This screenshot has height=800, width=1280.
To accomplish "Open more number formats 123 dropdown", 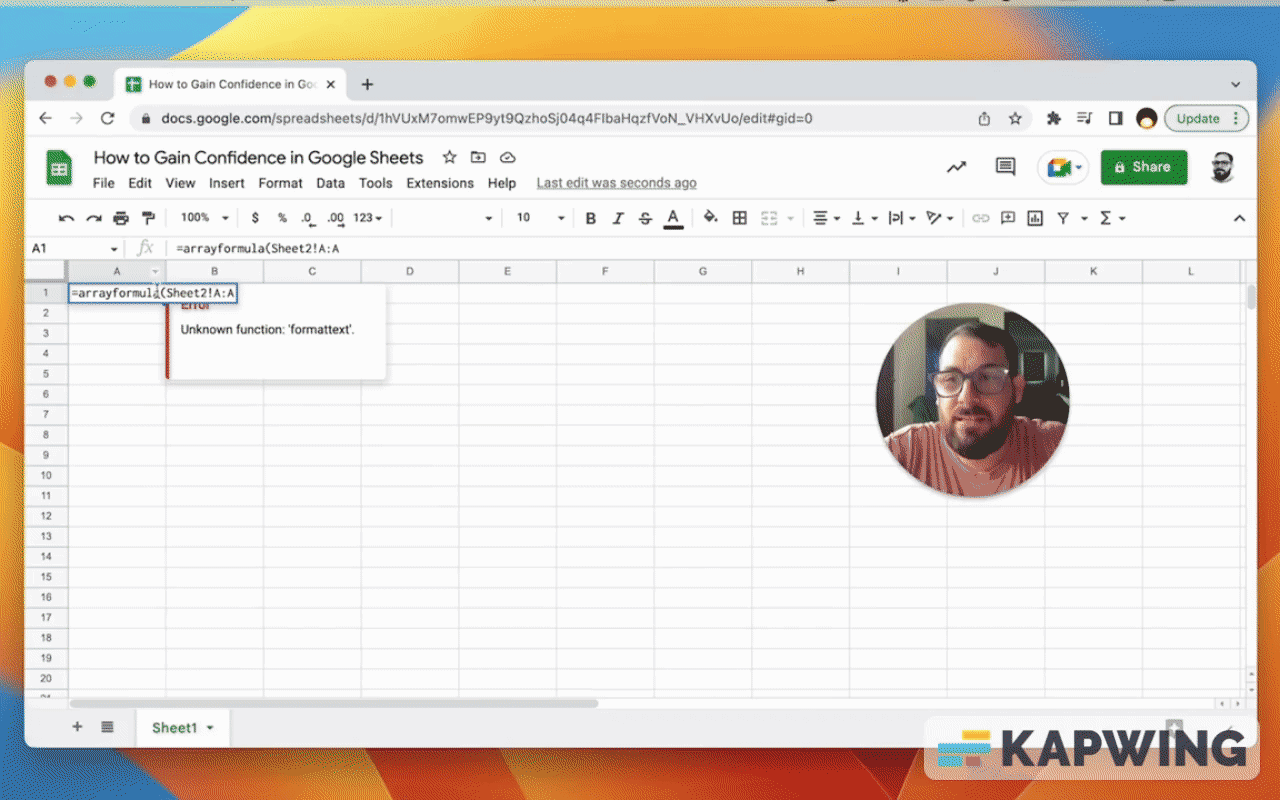I will click(368, 218).
